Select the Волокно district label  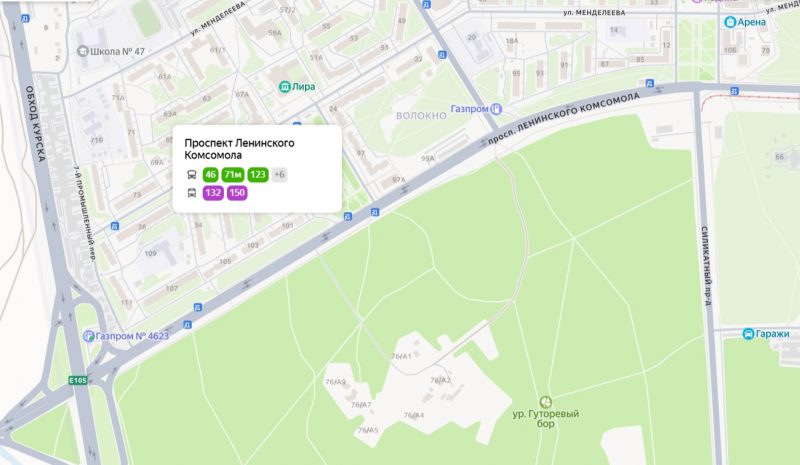pos(421,115)
